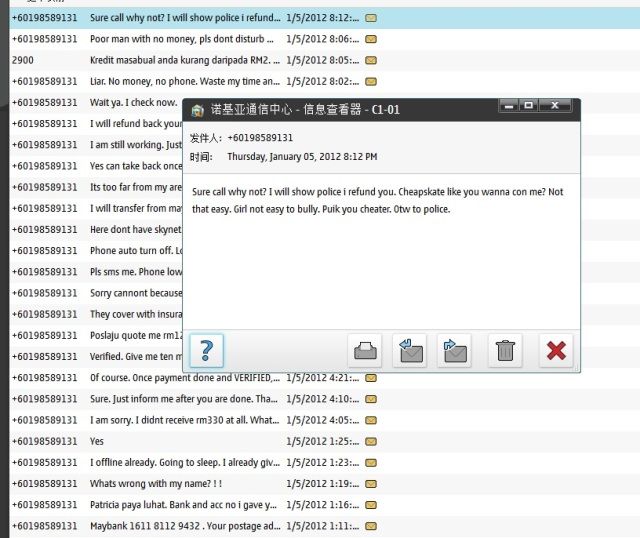Screen dimensions: 640x538
Task: Close the viewer using the red X icon
Action: pyautogui.click(x=555, y=350)
